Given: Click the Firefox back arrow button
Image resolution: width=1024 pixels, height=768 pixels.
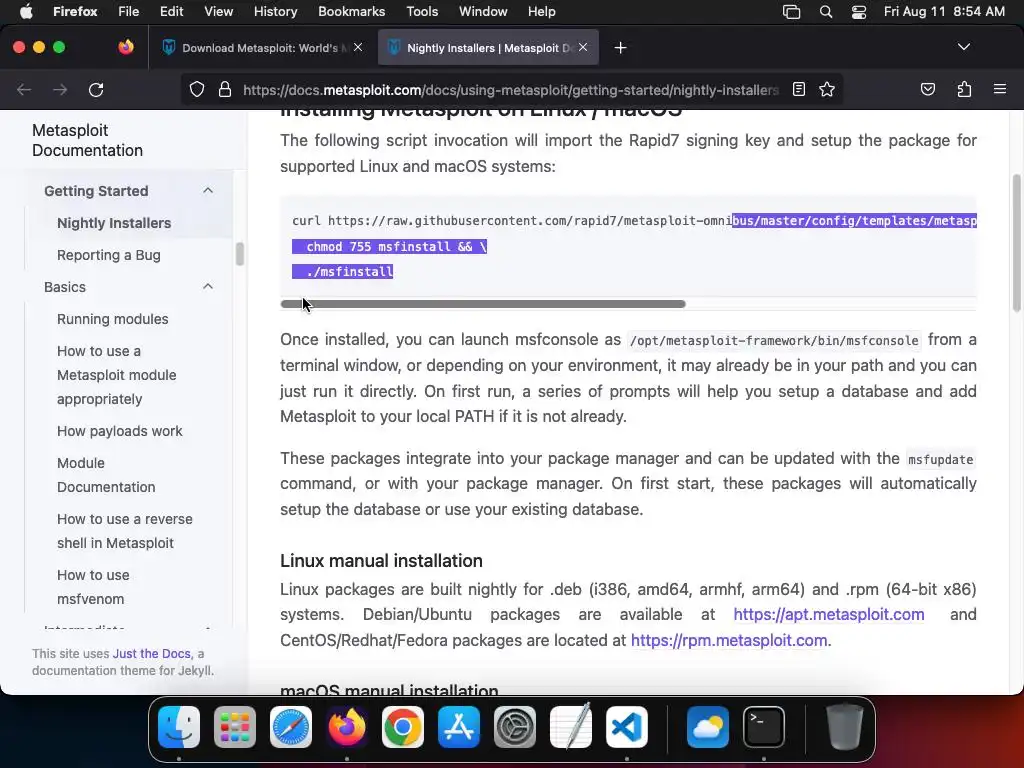Looking at the screenshot, I should coord(24,89).
